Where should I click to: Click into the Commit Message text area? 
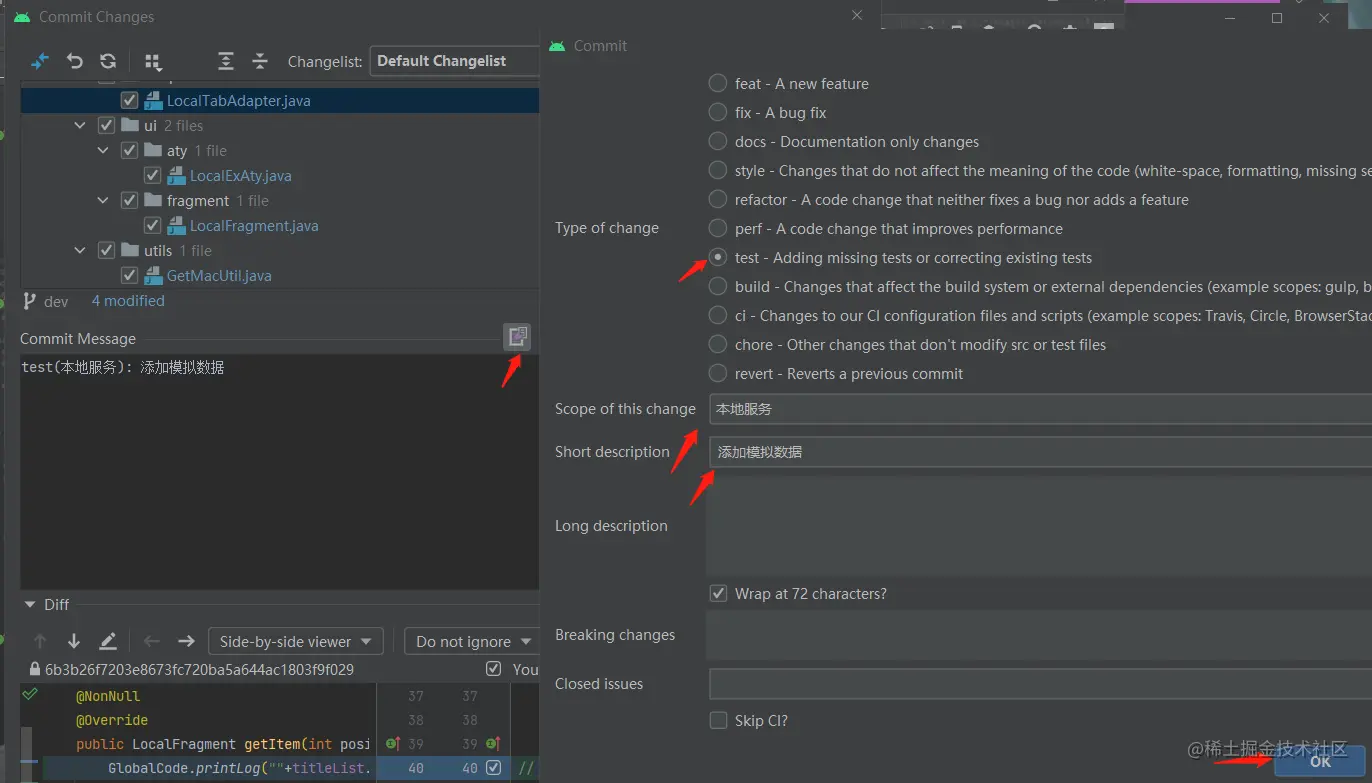(279, 472)
